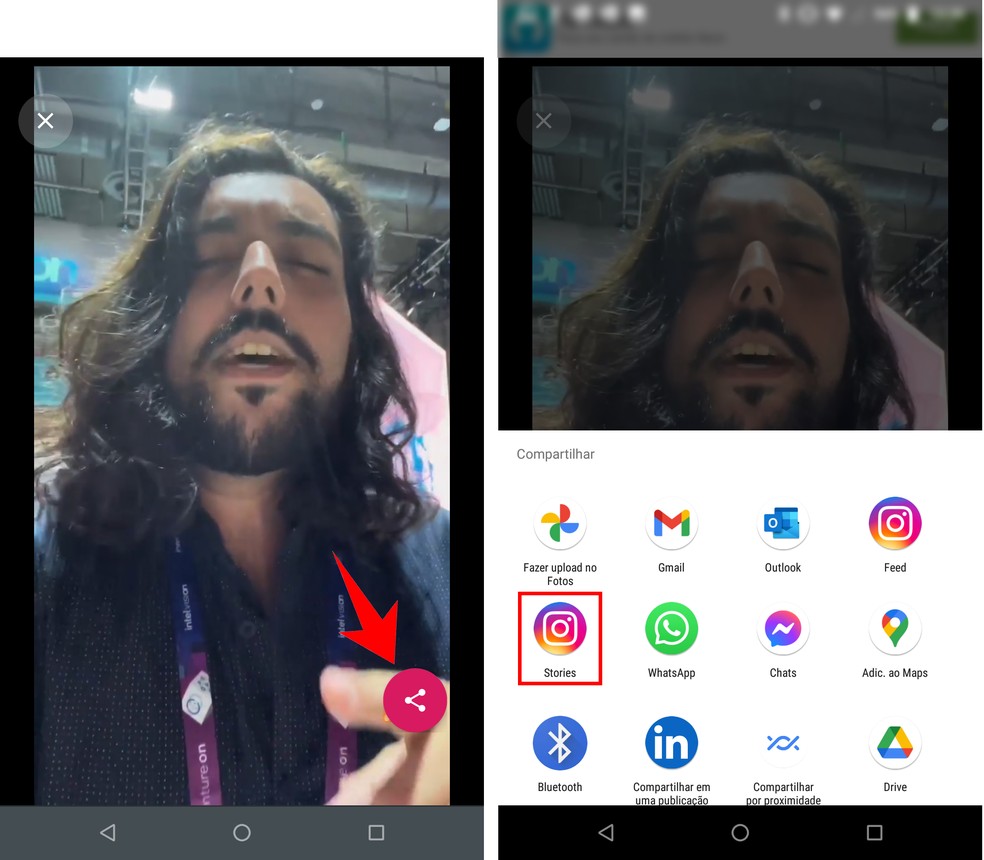Image resolution: width=984 pixels, height=860 pixels.
Task: Tap recent apps button on left phone
Action: [376, 832]
